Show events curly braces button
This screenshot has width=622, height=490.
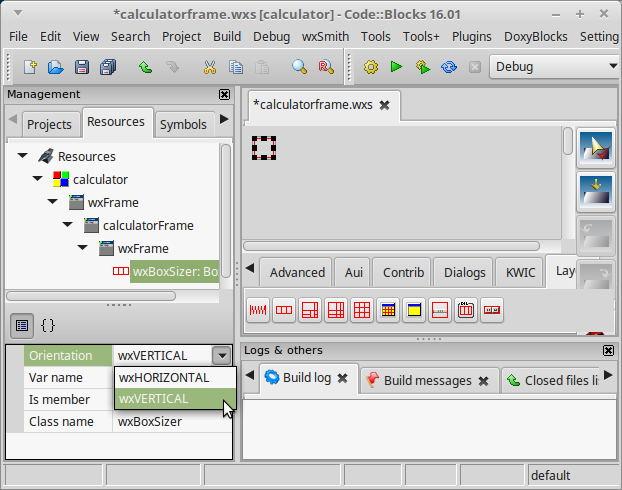tap(48, 326)
